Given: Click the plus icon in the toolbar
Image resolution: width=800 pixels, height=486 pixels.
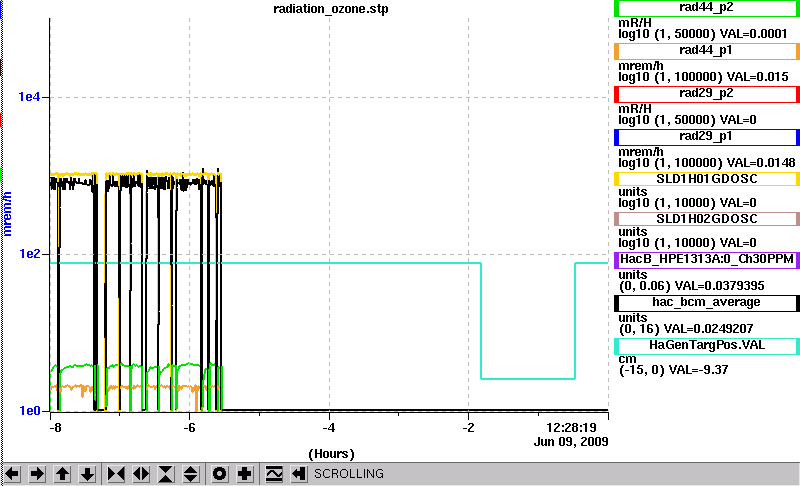Looking at the screenshot, I should 244,474.
